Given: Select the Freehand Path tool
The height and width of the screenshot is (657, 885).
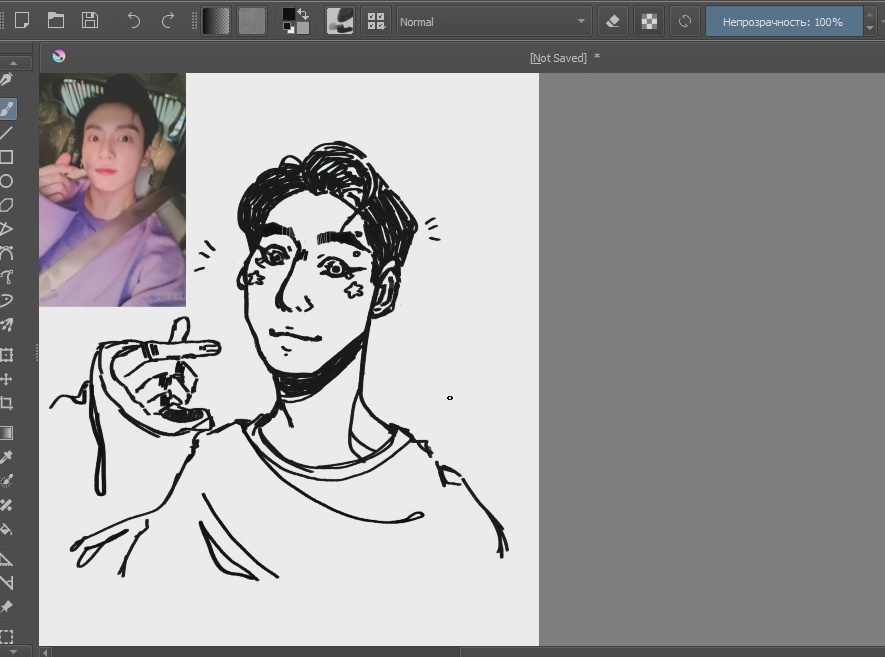Looking at the screenshot, I should 7,277.
